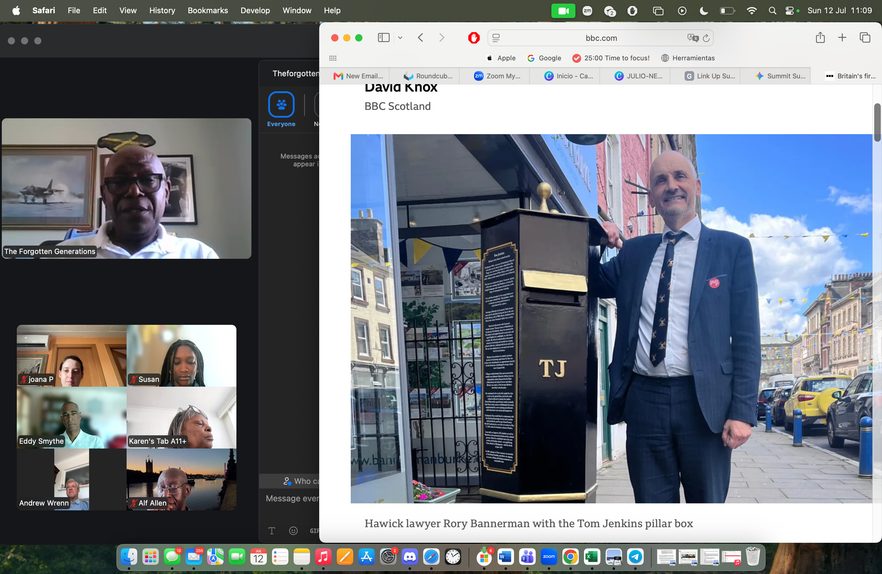Open the Bookmarks menu
This screenshot has height=574, width=882.
[x=208, y=10]
